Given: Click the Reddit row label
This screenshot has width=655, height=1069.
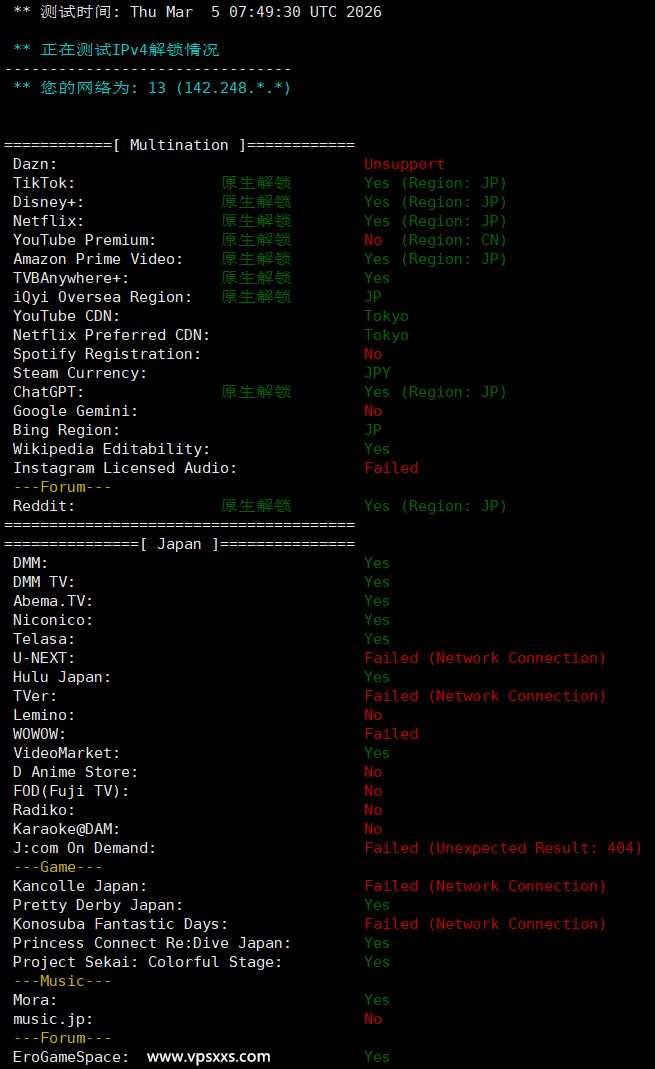Looking at the screenshot, I should 44,506.
